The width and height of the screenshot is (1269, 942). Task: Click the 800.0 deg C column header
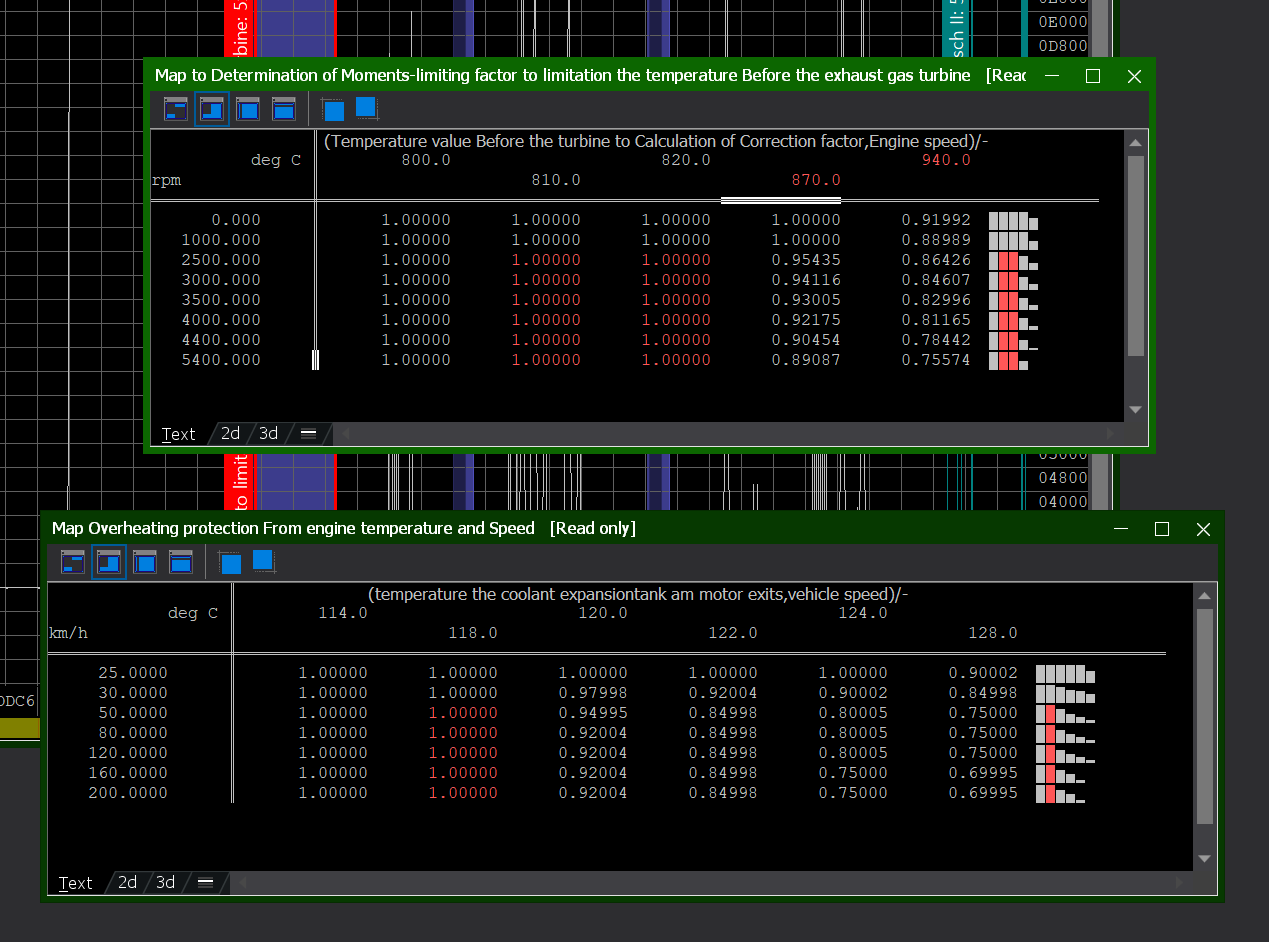click(426, 160)
